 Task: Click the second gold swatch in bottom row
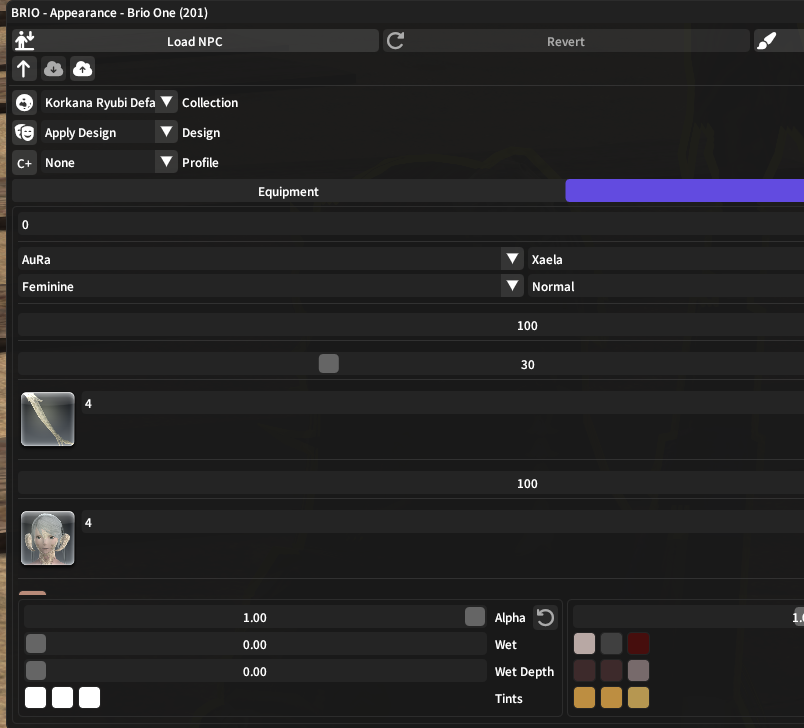click(x=611, y=698)
